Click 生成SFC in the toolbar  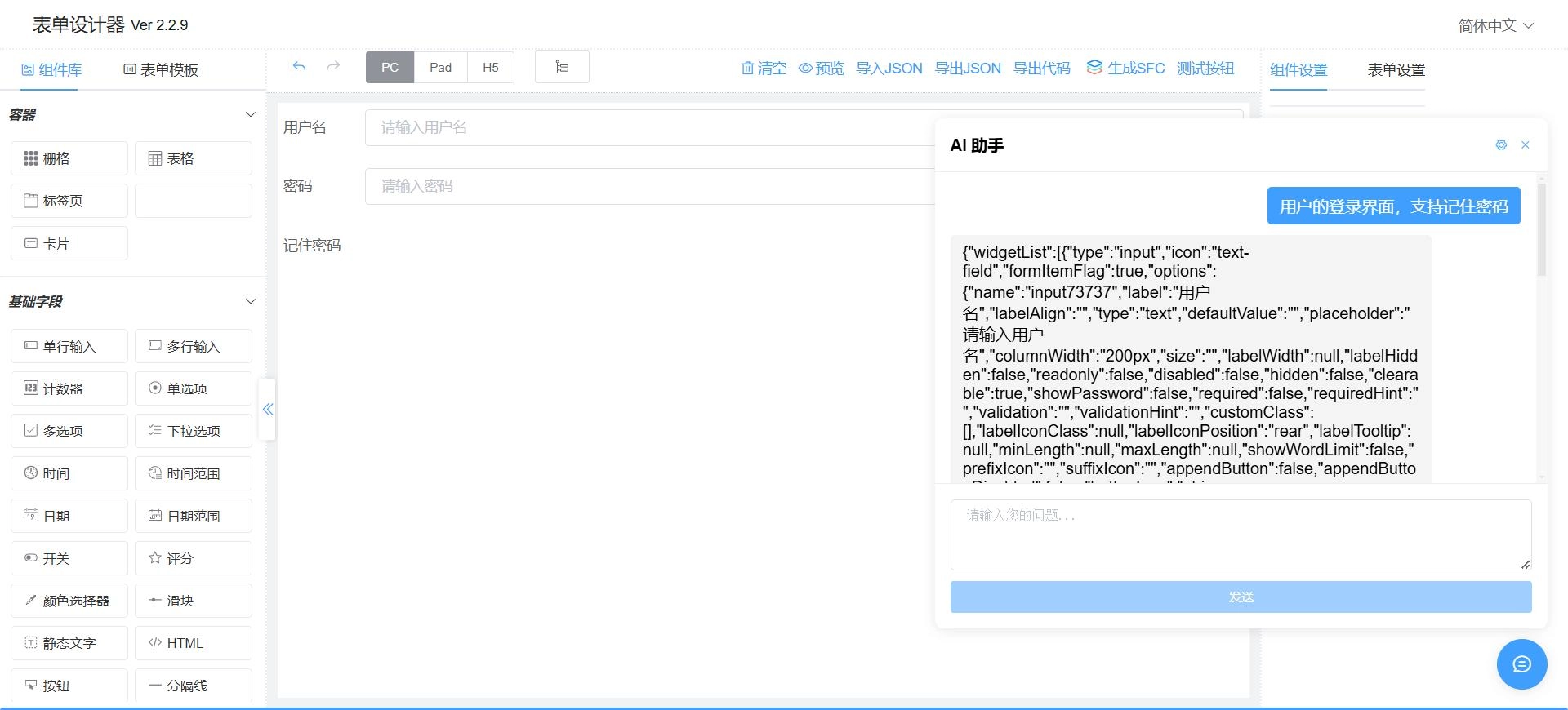pyautogui.click(x=1125, y=69)
